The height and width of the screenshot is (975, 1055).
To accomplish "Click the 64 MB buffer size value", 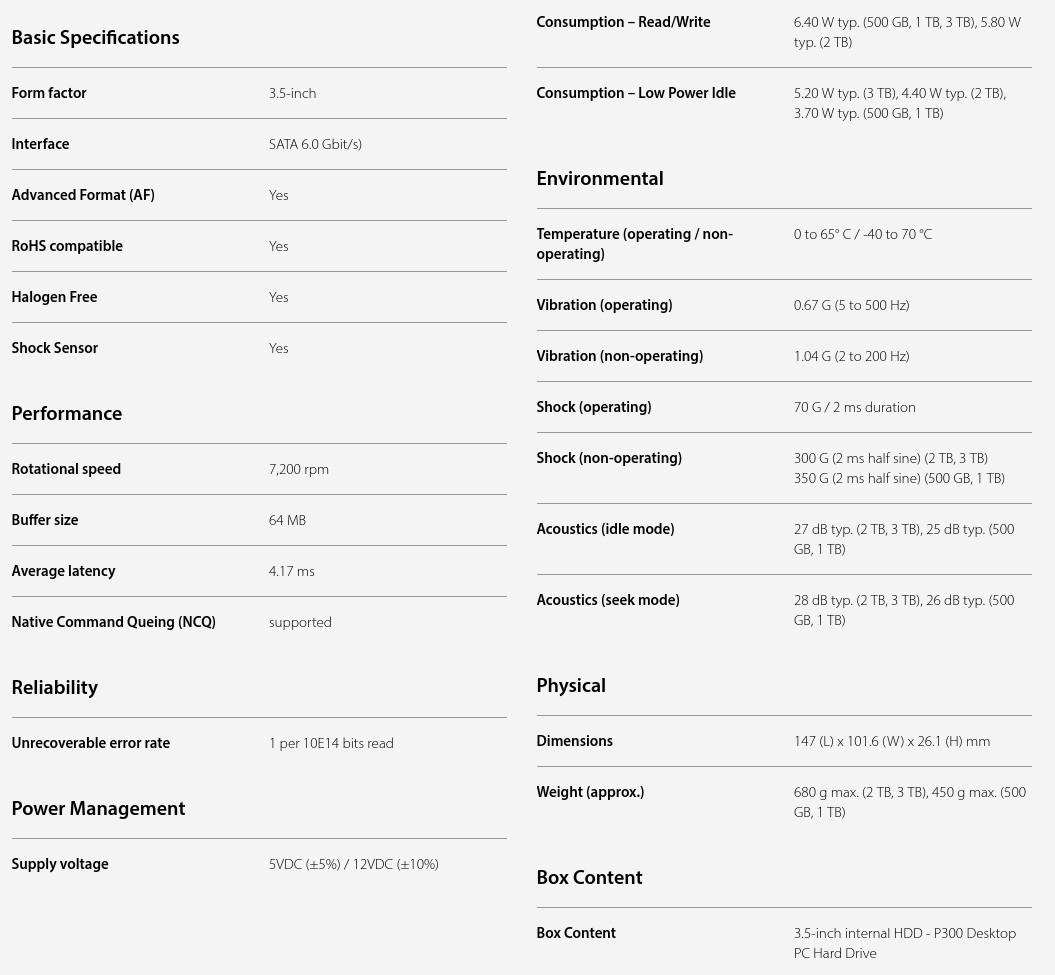I will click(287, 520).
